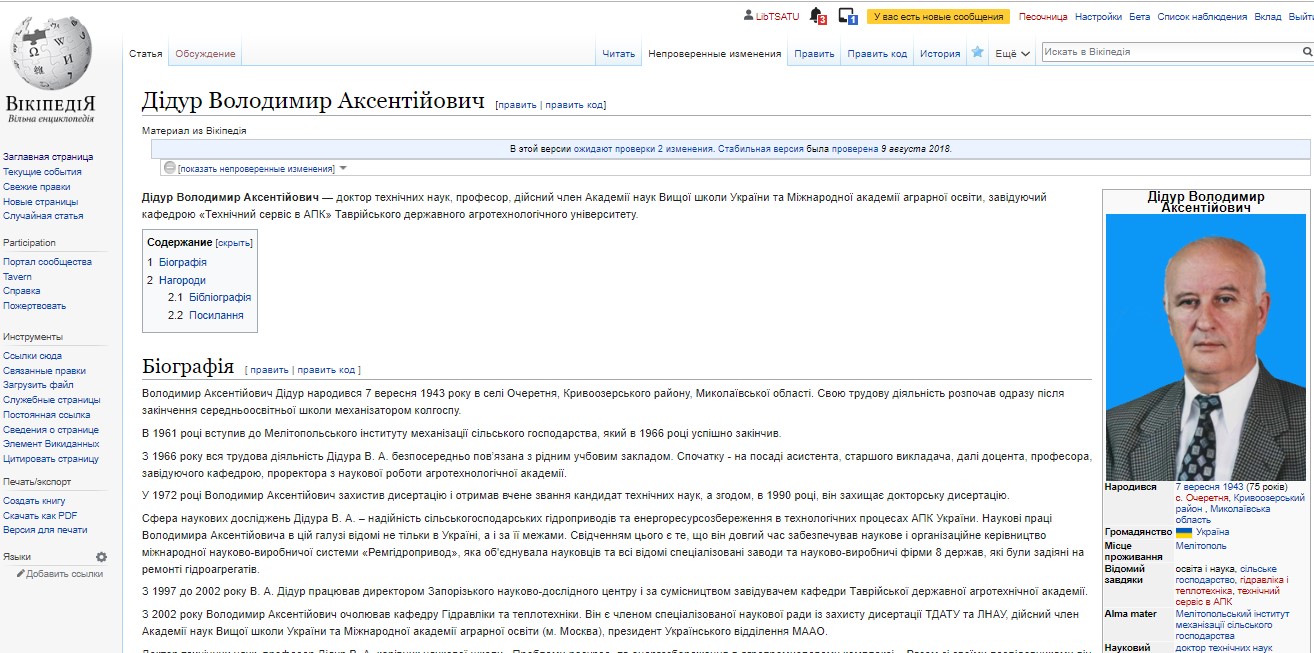This screenshot has width=1314, height=653.
Task: Click Пожертвовать sidebar link
Action: (x=34, y=306)
